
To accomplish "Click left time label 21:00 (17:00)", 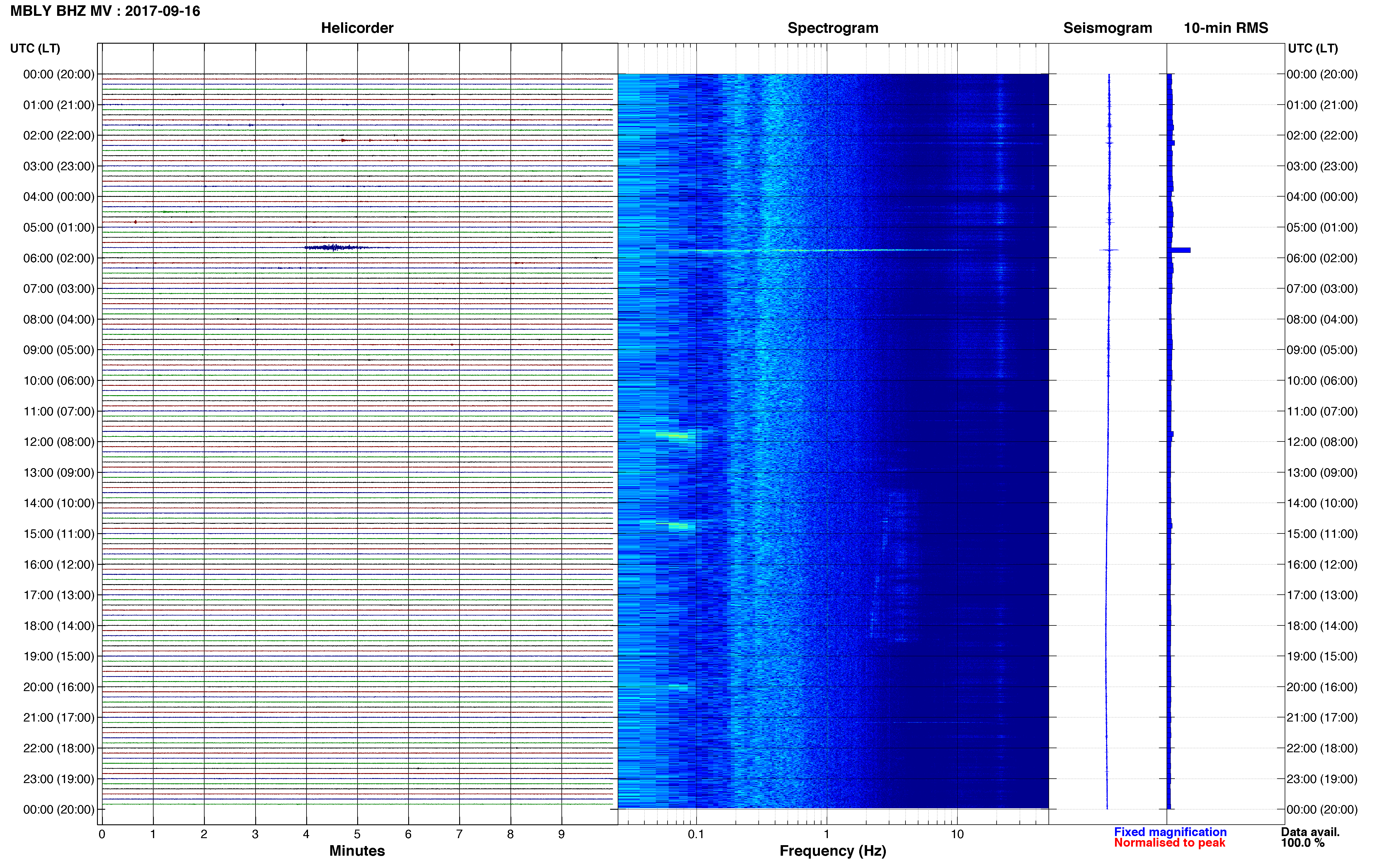I will tap(59, 718).
